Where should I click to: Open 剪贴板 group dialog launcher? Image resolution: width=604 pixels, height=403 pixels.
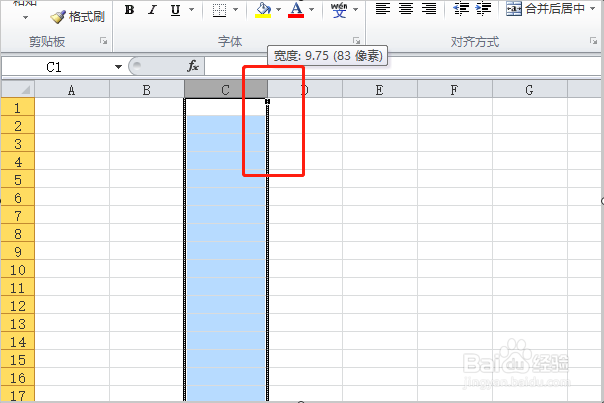tap(104, 41)
